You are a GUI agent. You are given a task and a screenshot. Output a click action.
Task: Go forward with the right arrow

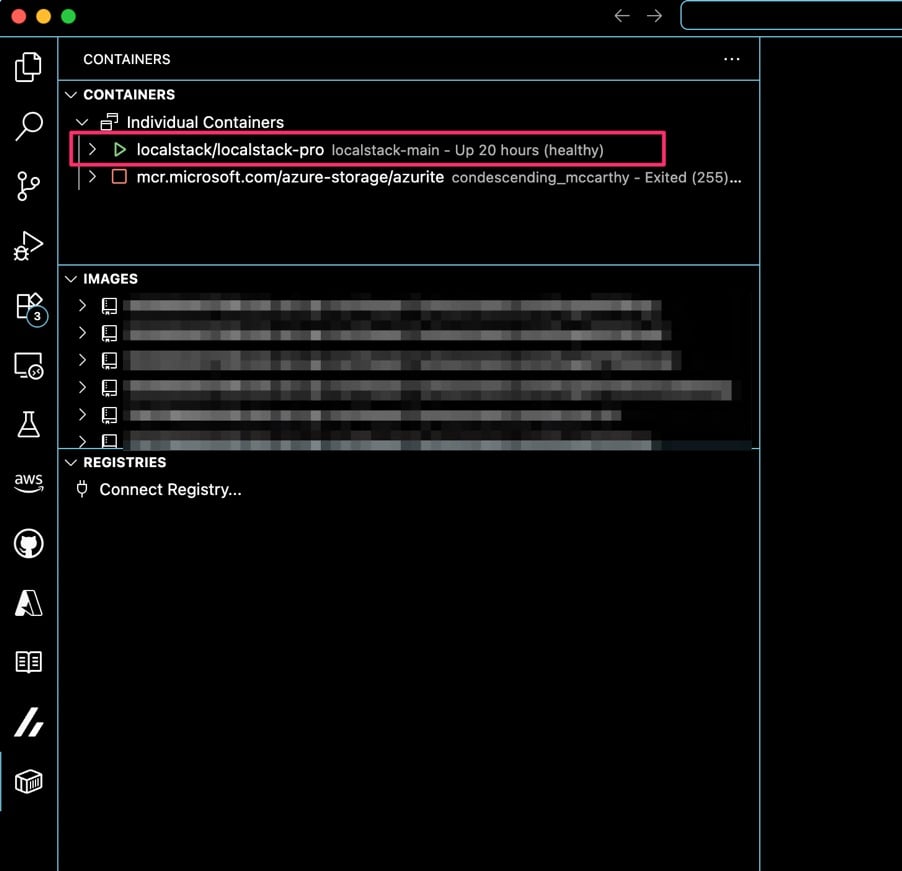point(654,16)
